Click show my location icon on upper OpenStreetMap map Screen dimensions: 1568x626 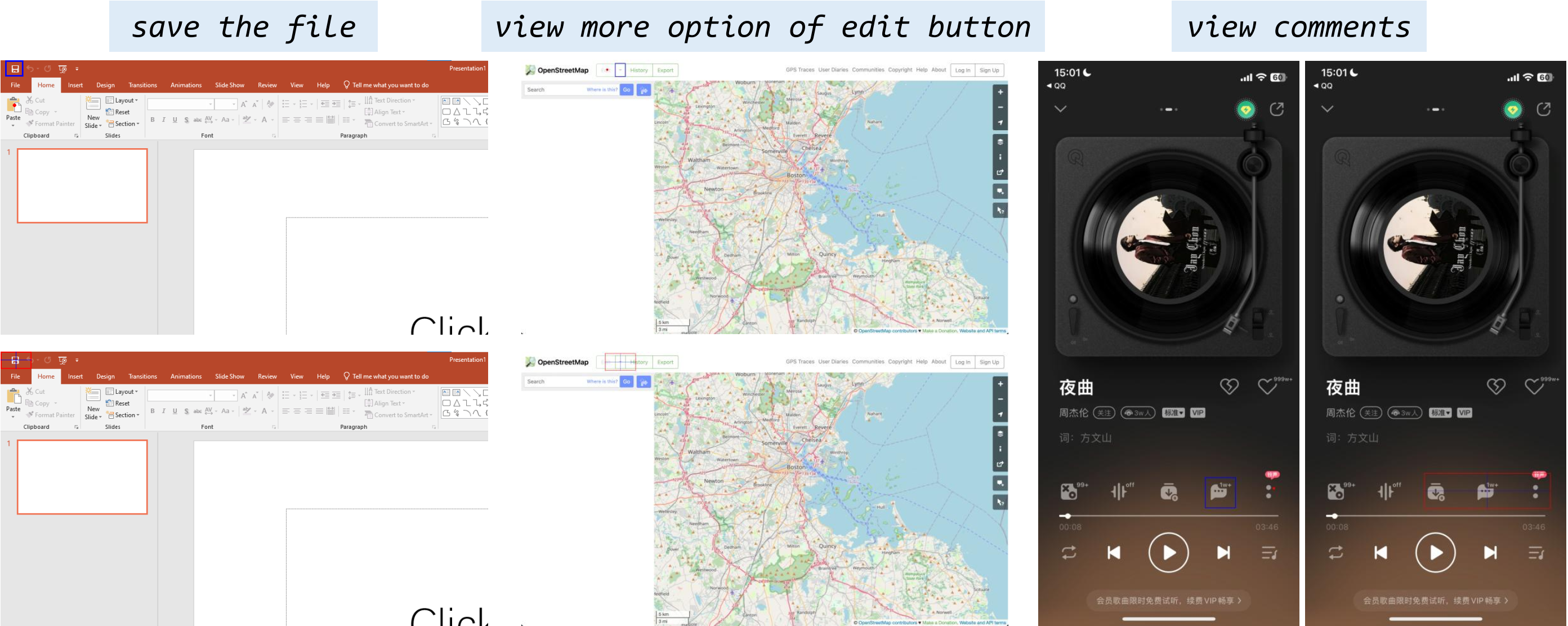[x=1000, y=122]
